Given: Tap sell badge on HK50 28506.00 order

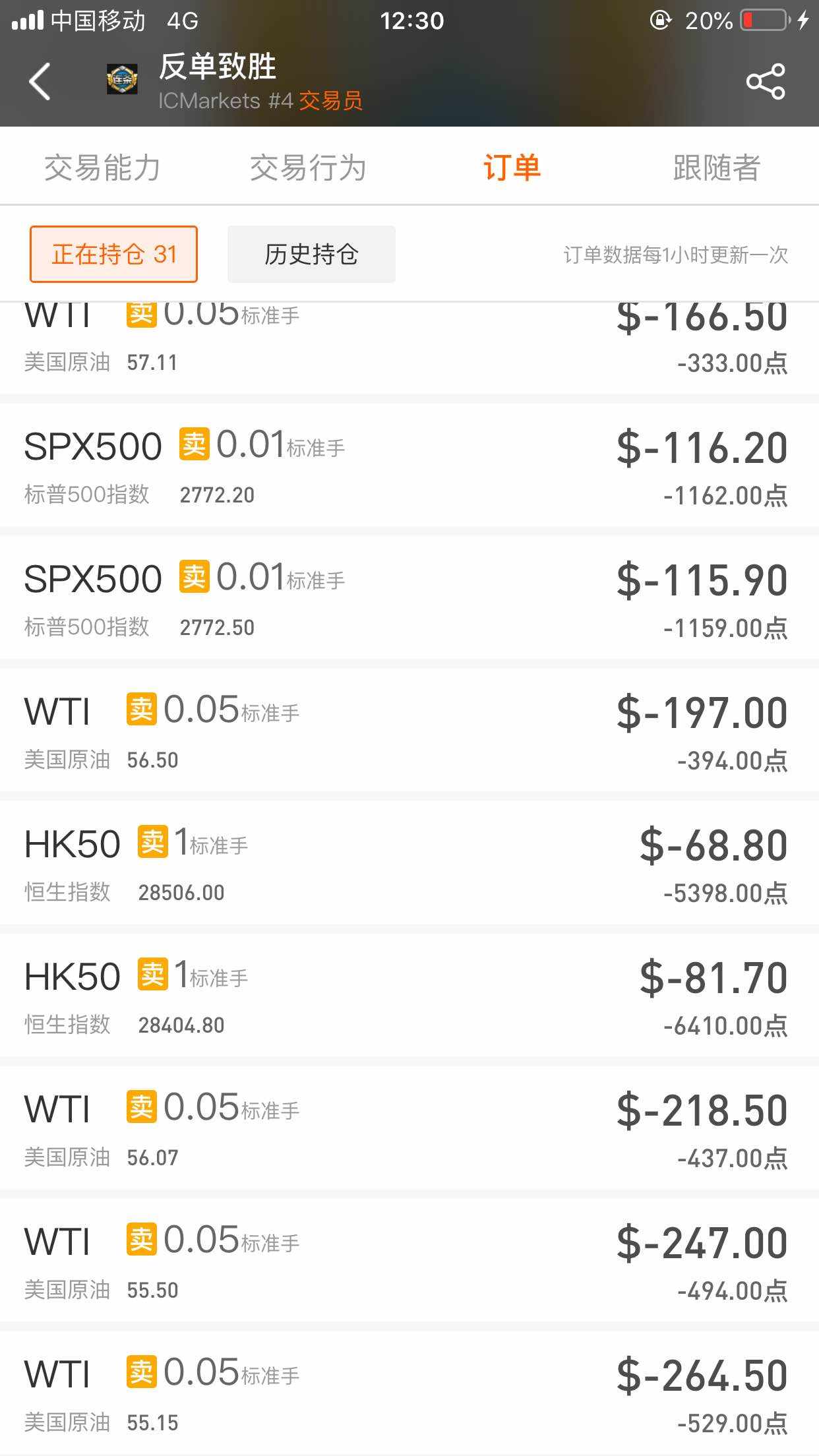Looking at the screenshot, I should click(152, 841).
